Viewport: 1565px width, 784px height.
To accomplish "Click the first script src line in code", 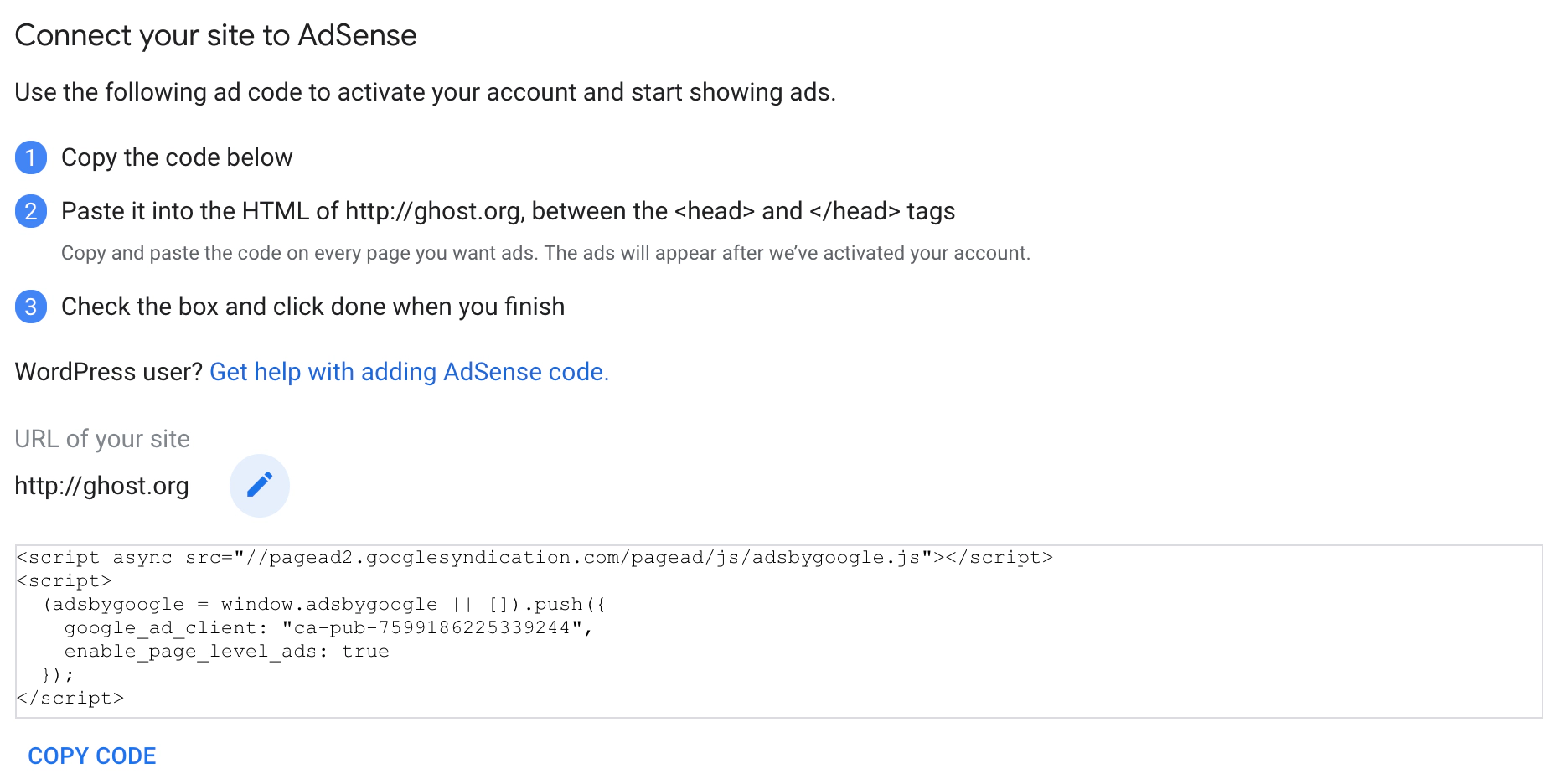I will 535,557.
